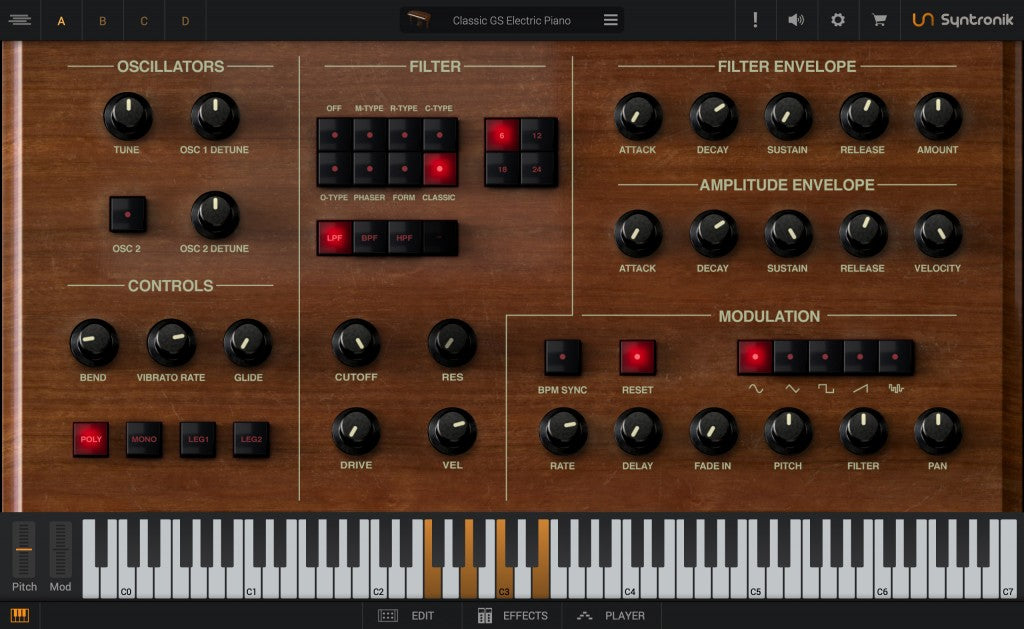Enable the HPF filter mode
The width and height of the screenshot is (1024, 629).
406,238
